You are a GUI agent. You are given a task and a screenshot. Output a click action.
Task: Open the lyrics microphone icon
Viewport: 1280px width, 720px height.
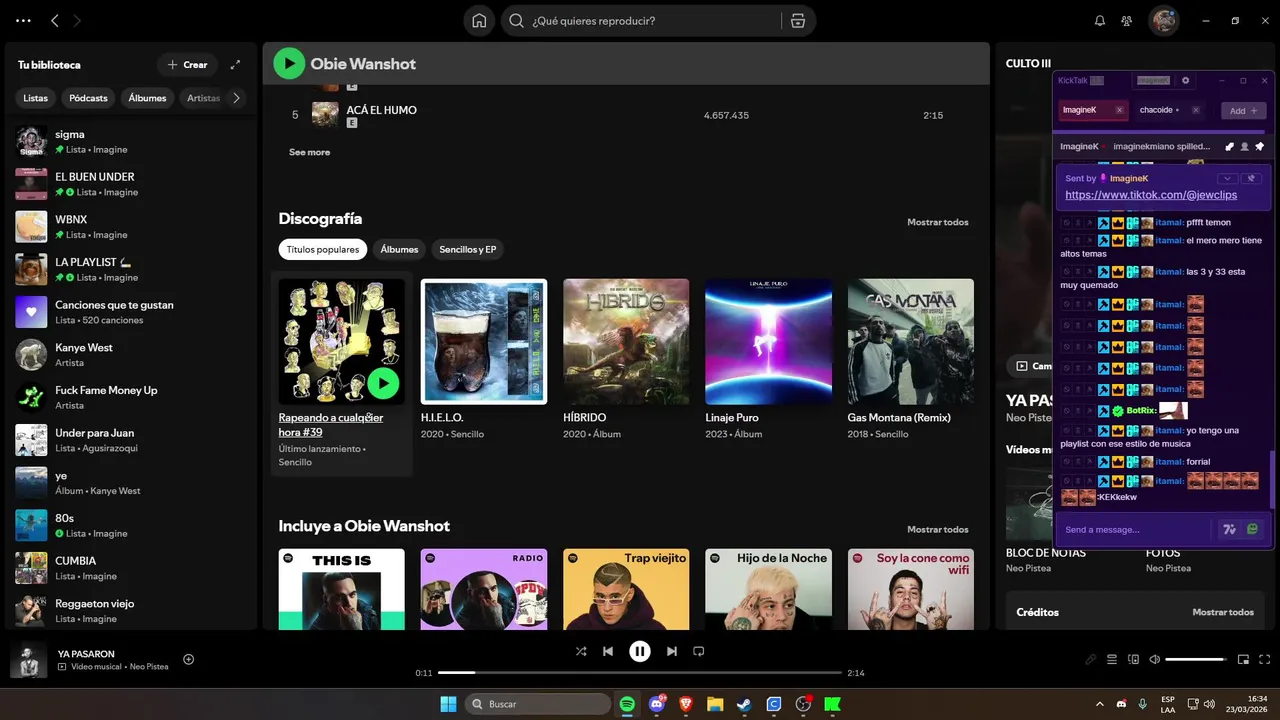click(1091, 660)
